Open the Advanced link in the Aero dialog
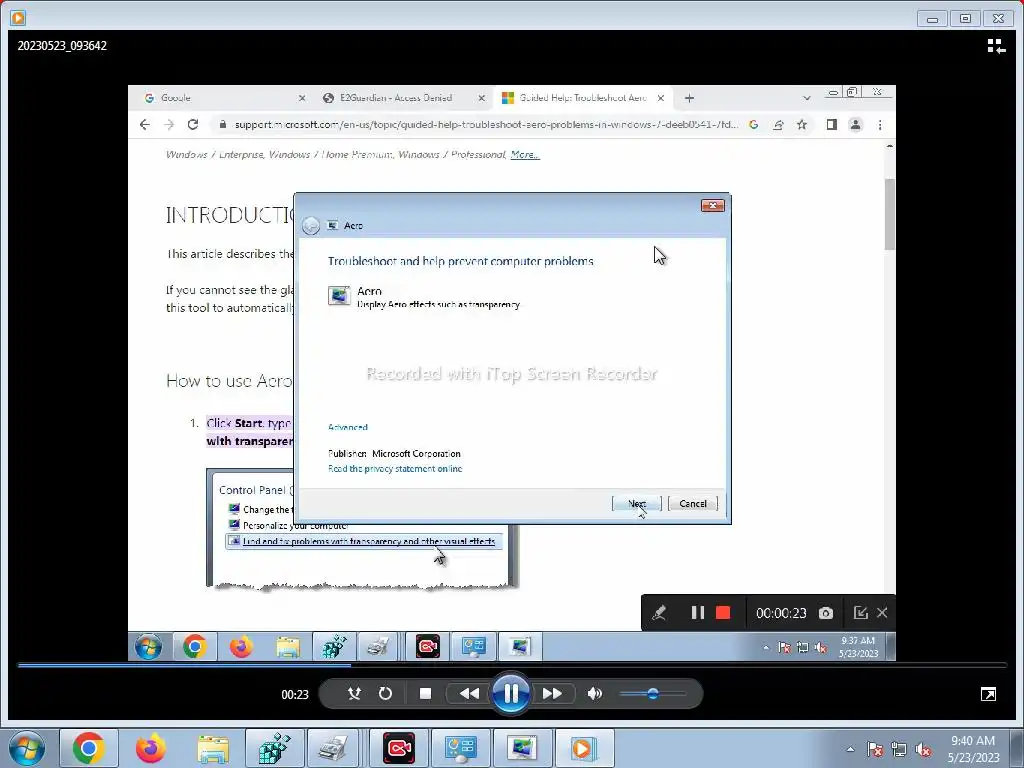Image resolution: width=1024 pixels, height=768 pixels. (x=347, y=427)
